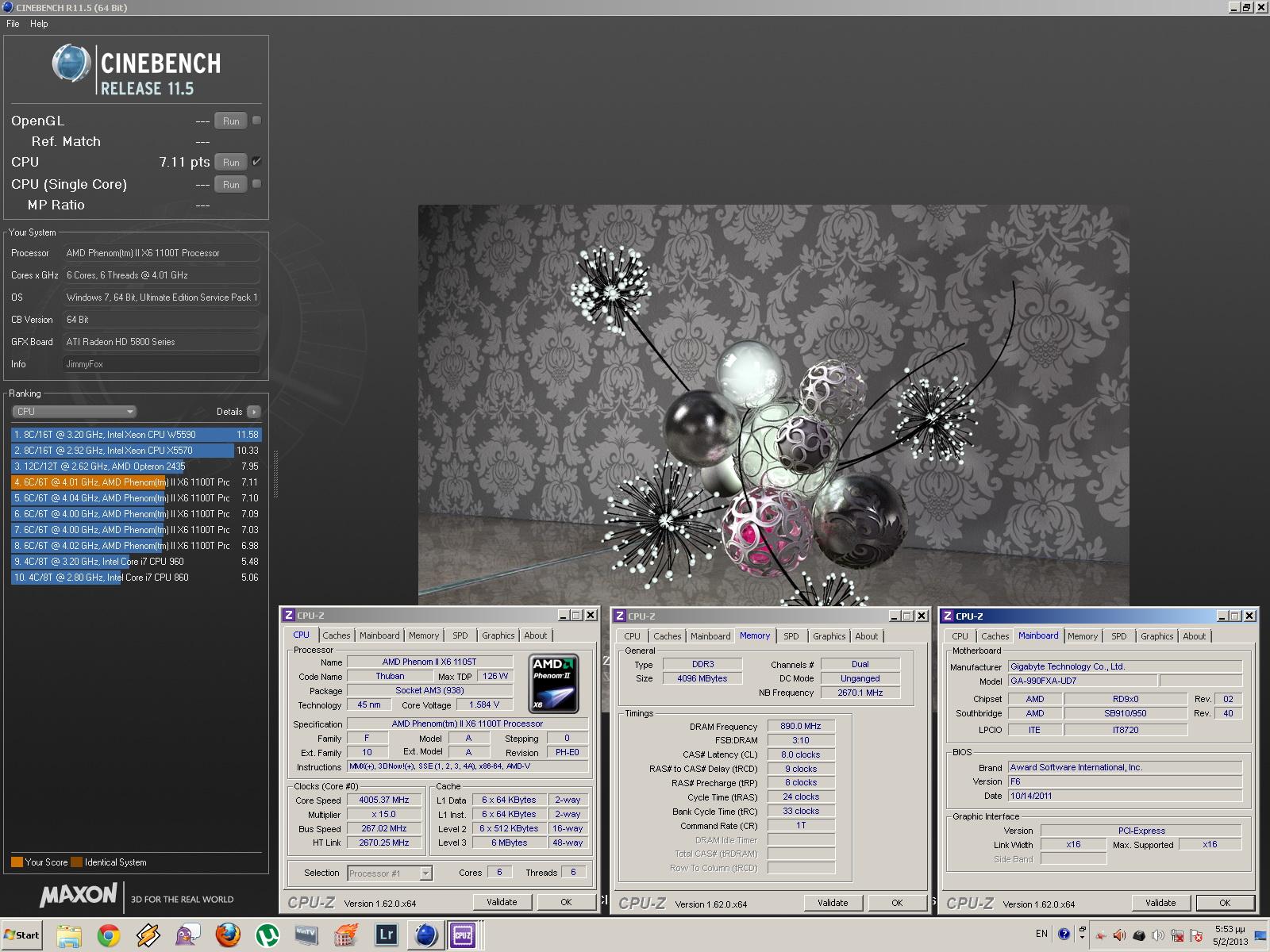Image resolution: width=1270 pixels, height=952 pixels.
Task: Run the CPU benchmark
Action: pos(231,163)
